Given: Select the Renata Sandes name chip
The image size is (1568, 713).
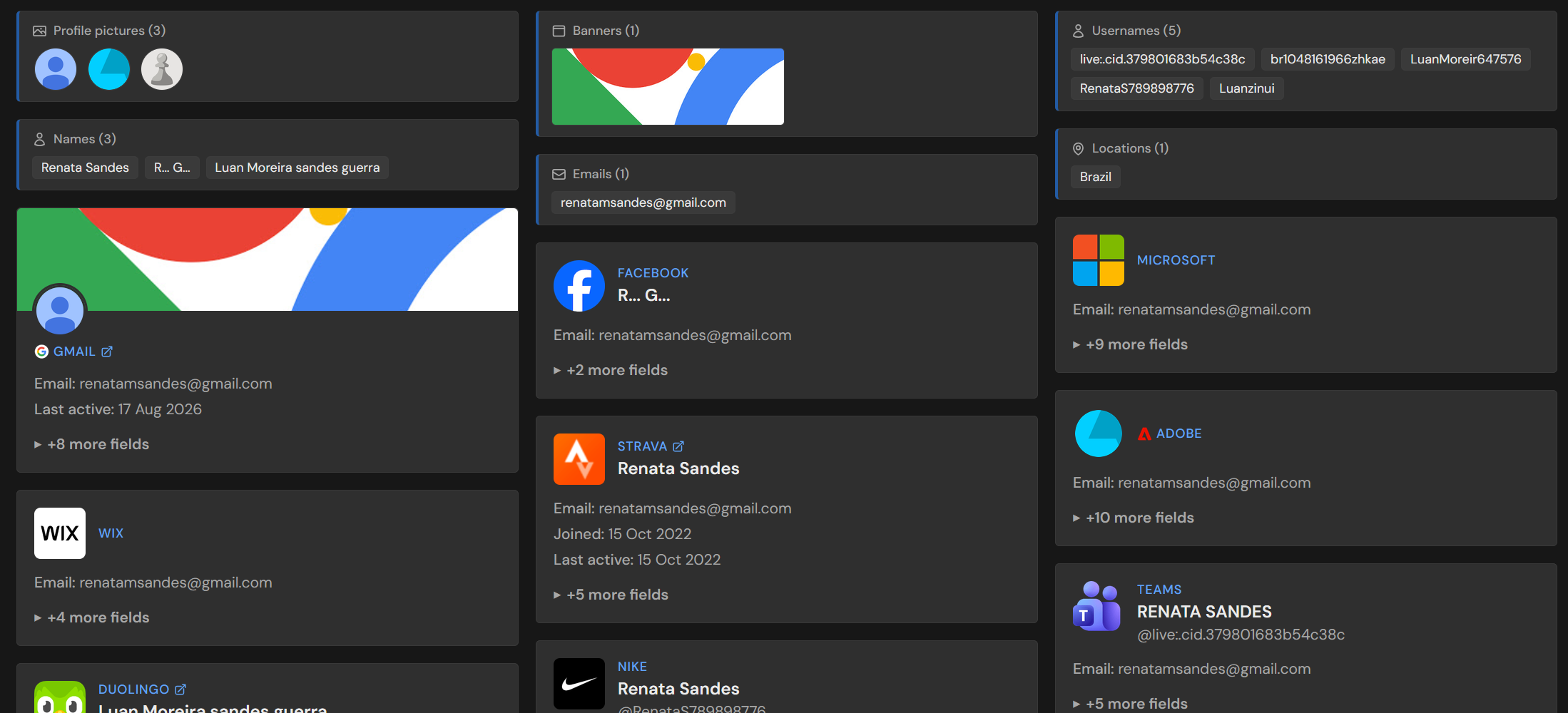Looking at the screenshot, I should 85,168.
